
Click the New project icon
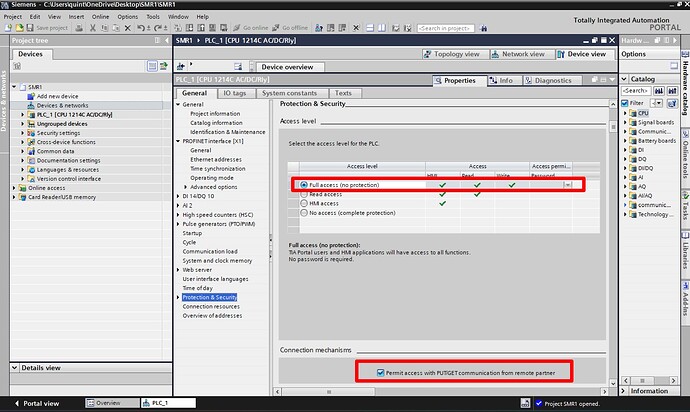click(8, 28)
